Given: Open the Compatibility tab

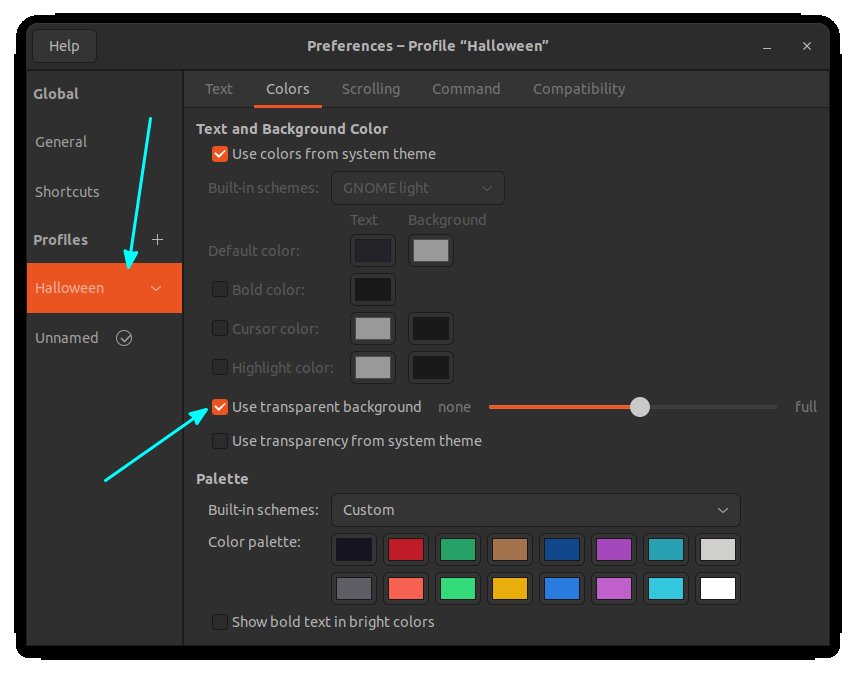Looking at the screenshot, I should coord(578,89).
